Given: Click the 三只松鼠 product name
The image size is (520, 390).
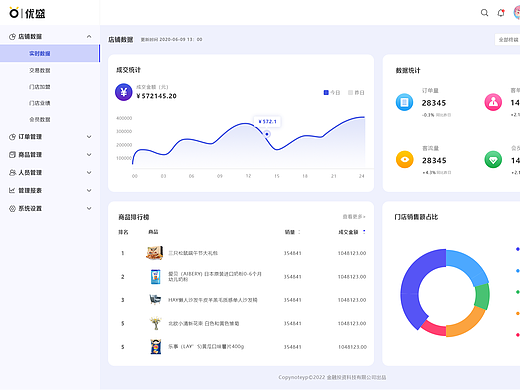Looking at the screenshot, I should coord(193,253).
